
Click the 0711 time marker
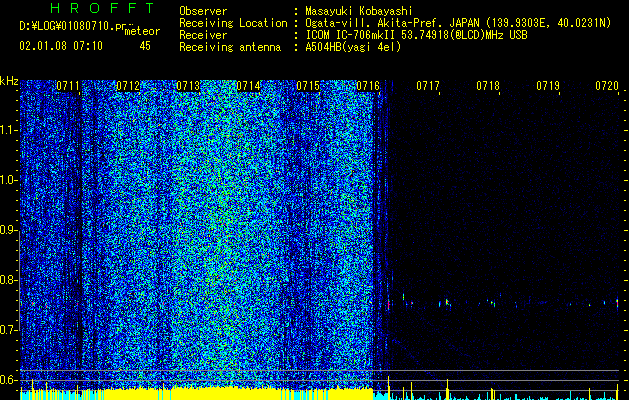(x=68, y=86)
